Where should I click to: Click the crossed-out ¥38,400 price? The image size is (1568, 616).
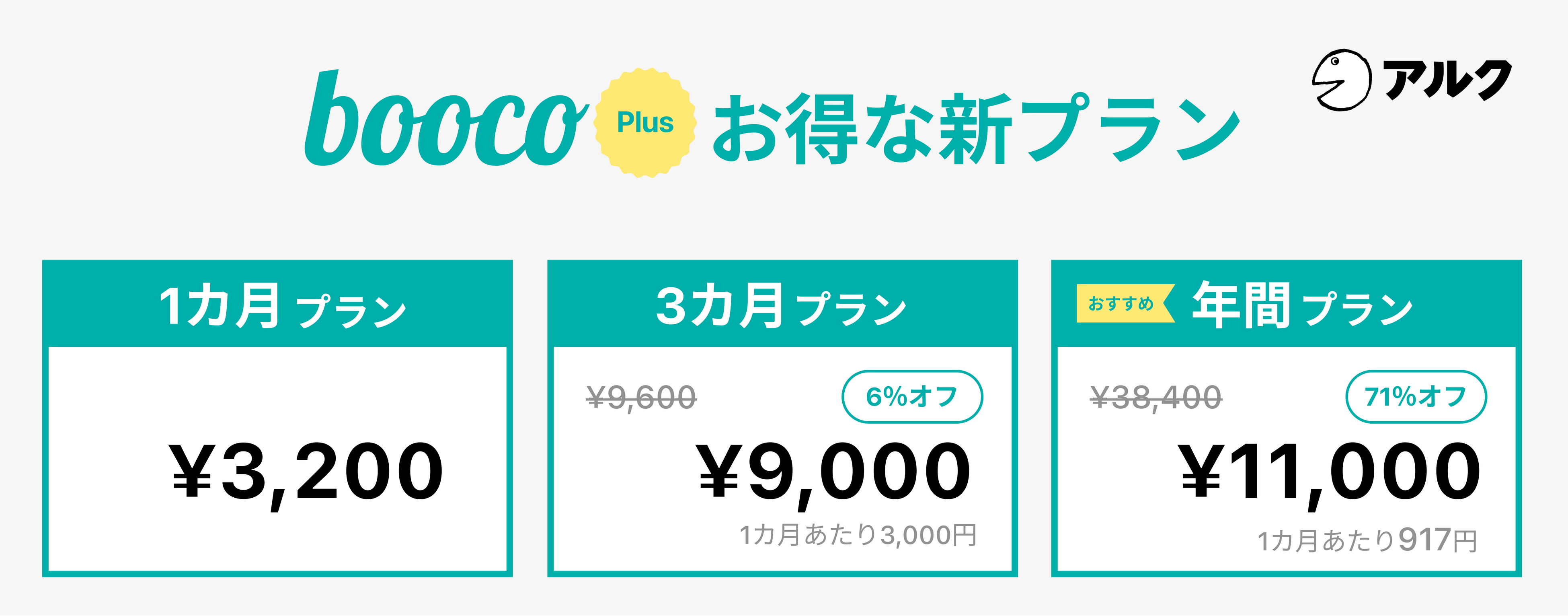[1156, 398]
